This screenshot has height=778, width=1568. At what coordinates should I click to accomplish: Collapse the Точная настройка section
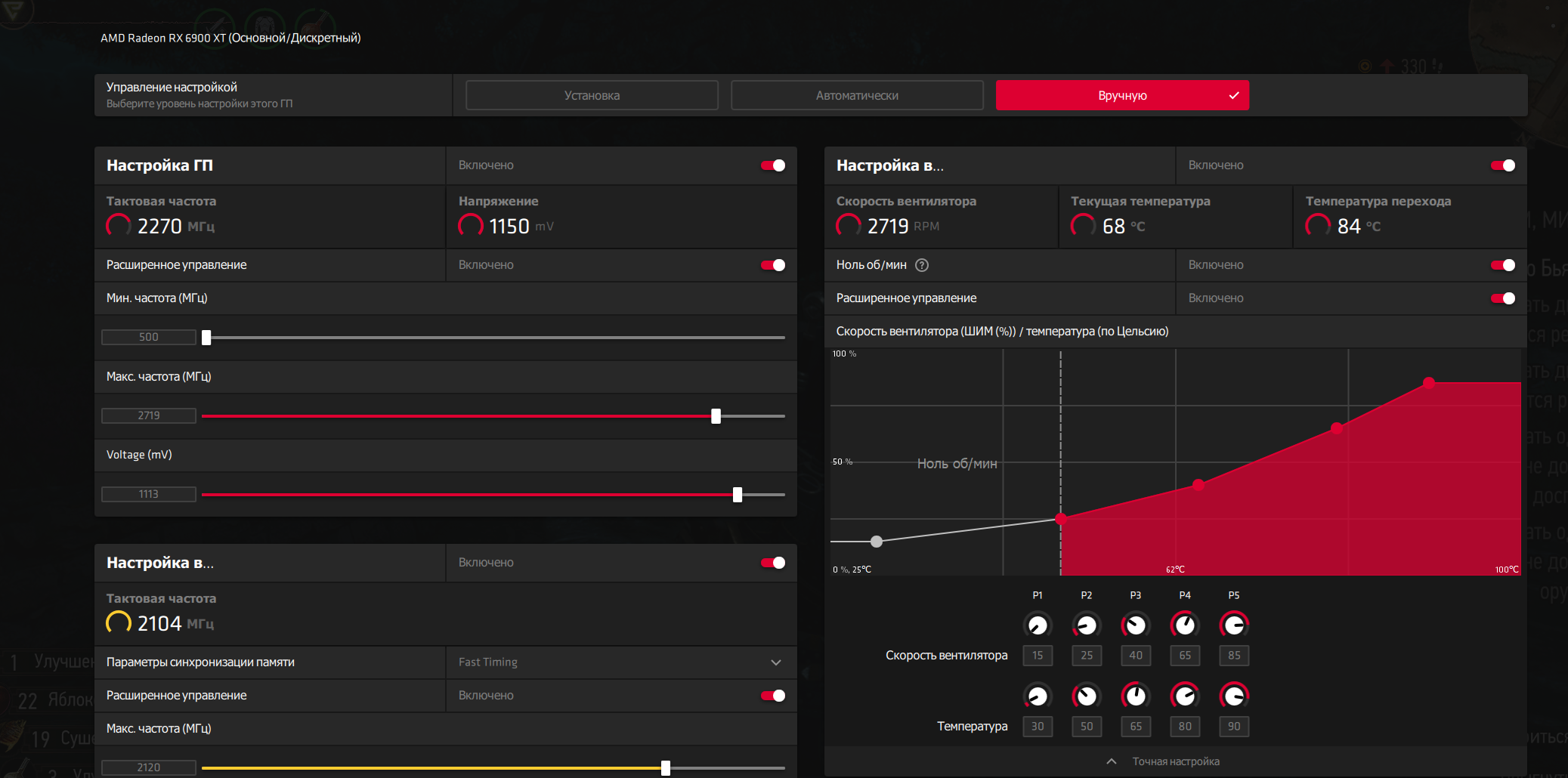tap(1164, 761)
